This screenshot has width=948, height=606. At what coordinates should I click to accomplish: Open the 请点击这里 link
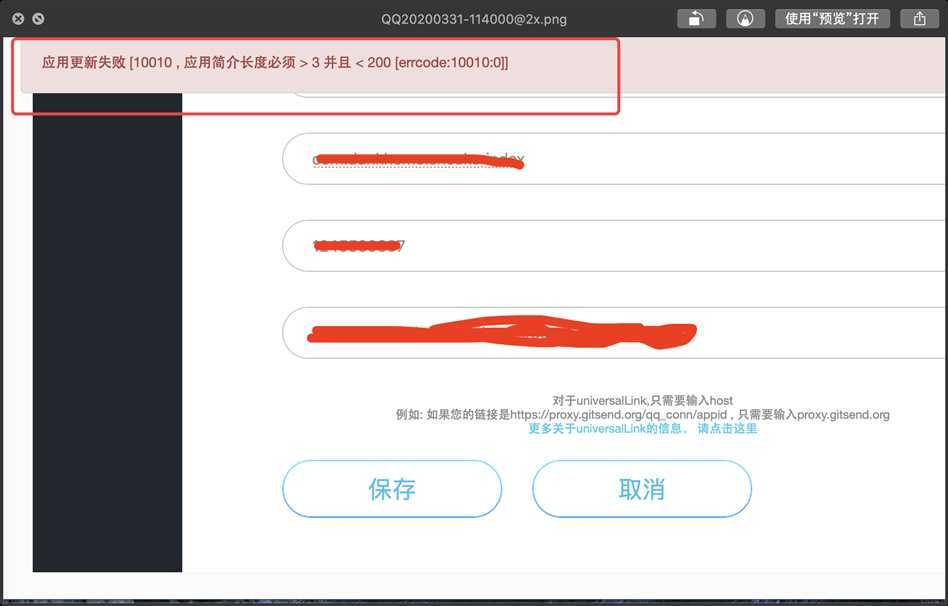[727, 428]
